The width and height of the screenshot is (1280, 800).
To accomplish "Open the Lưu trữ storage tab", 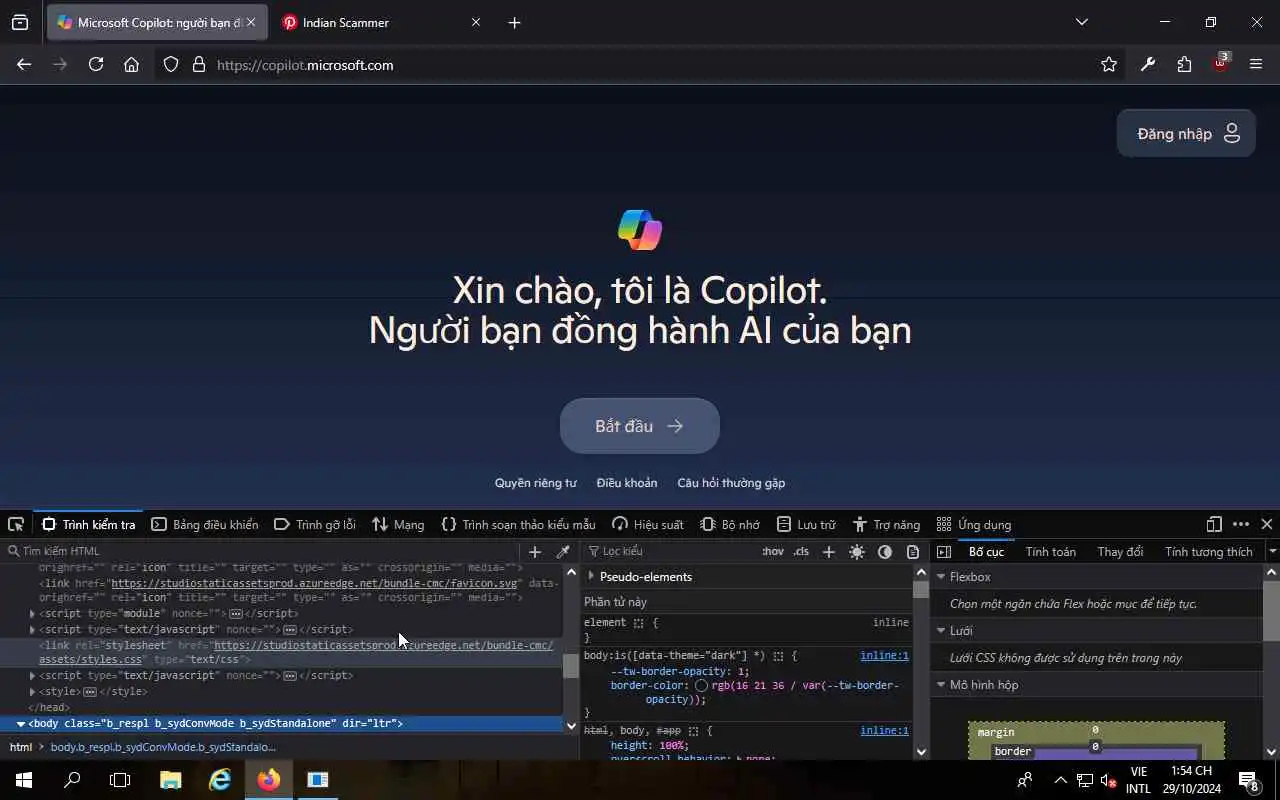I will click(806, 524).
